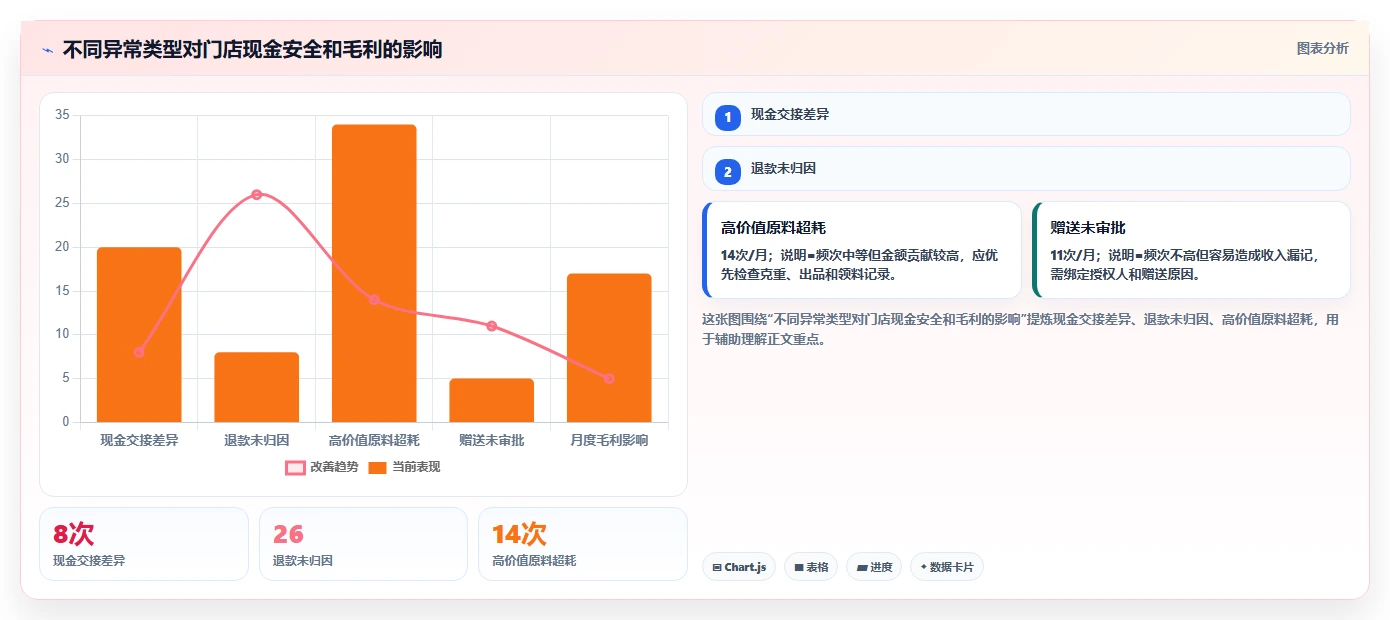Click the x-axis label 现金交接差异

pos(139,440)
